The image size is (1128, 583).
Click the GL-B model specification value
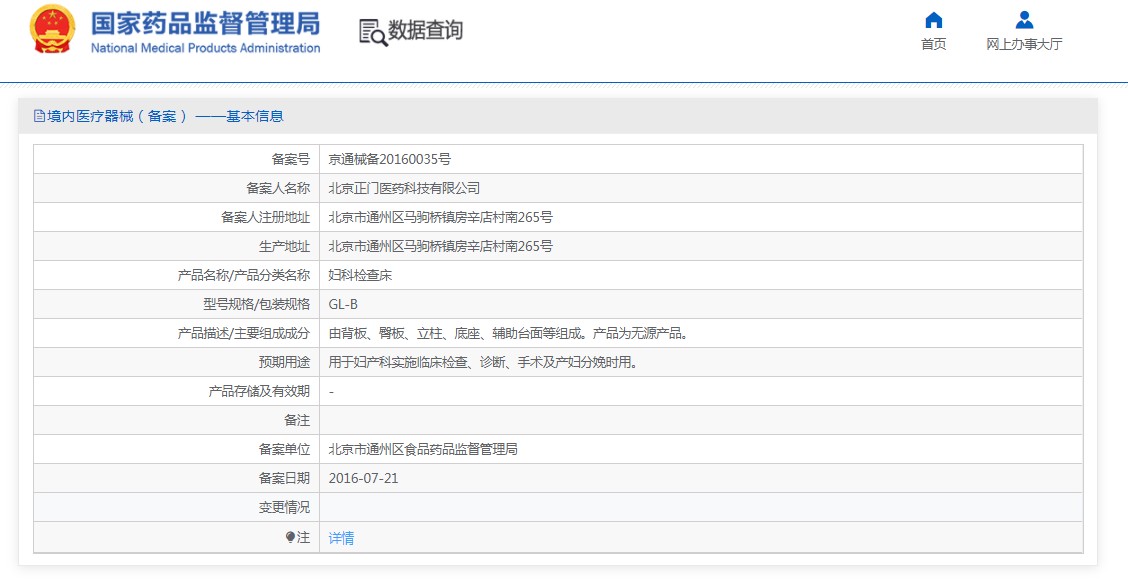point(343,304)
